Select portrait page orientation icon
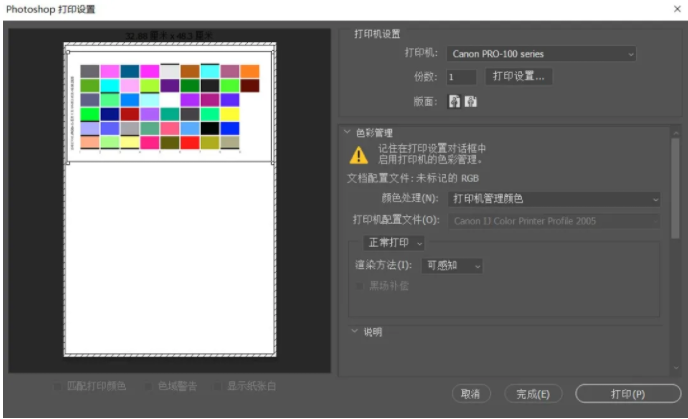The image size is (688, 419). pos(454,101)
